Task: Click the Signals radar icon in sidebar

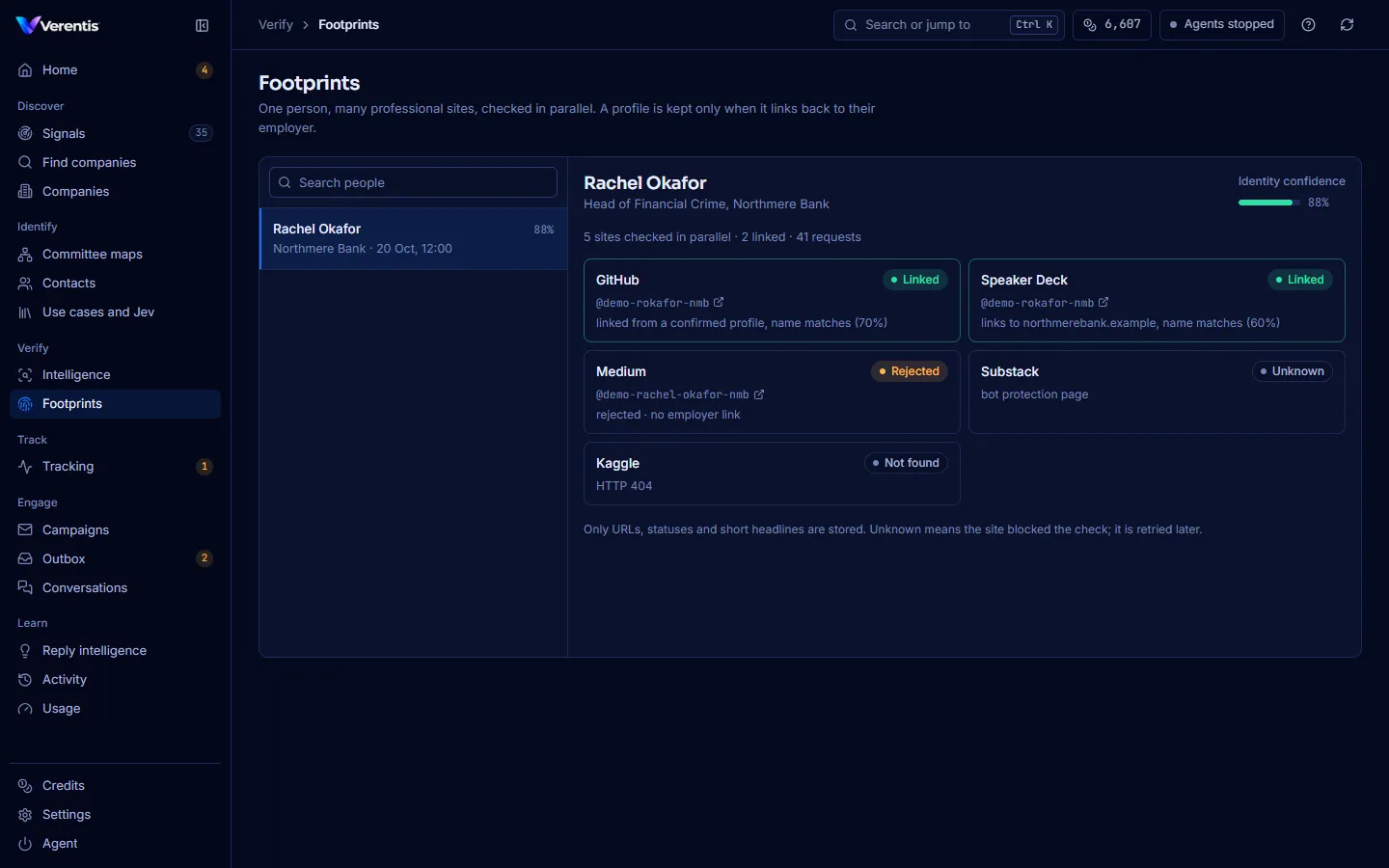Action: [x=25, y=133]
